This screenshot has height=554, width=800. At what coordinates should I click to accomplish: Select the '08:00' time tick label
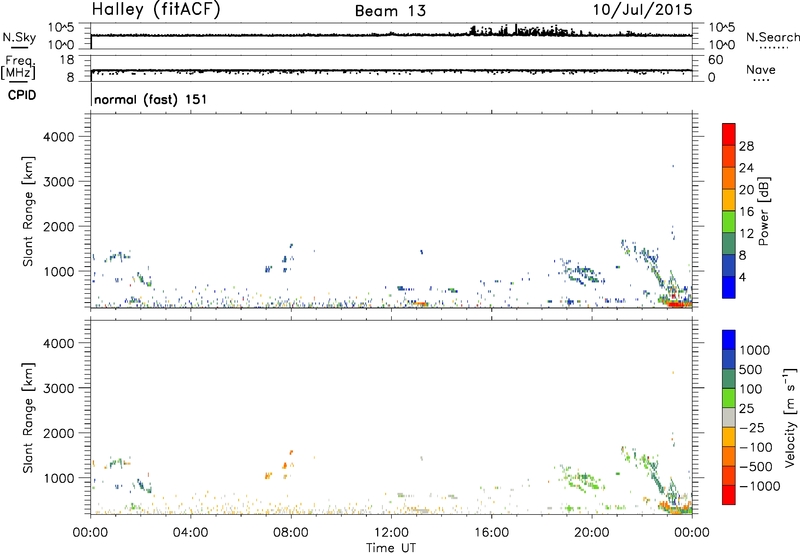[x=291, y=533]
